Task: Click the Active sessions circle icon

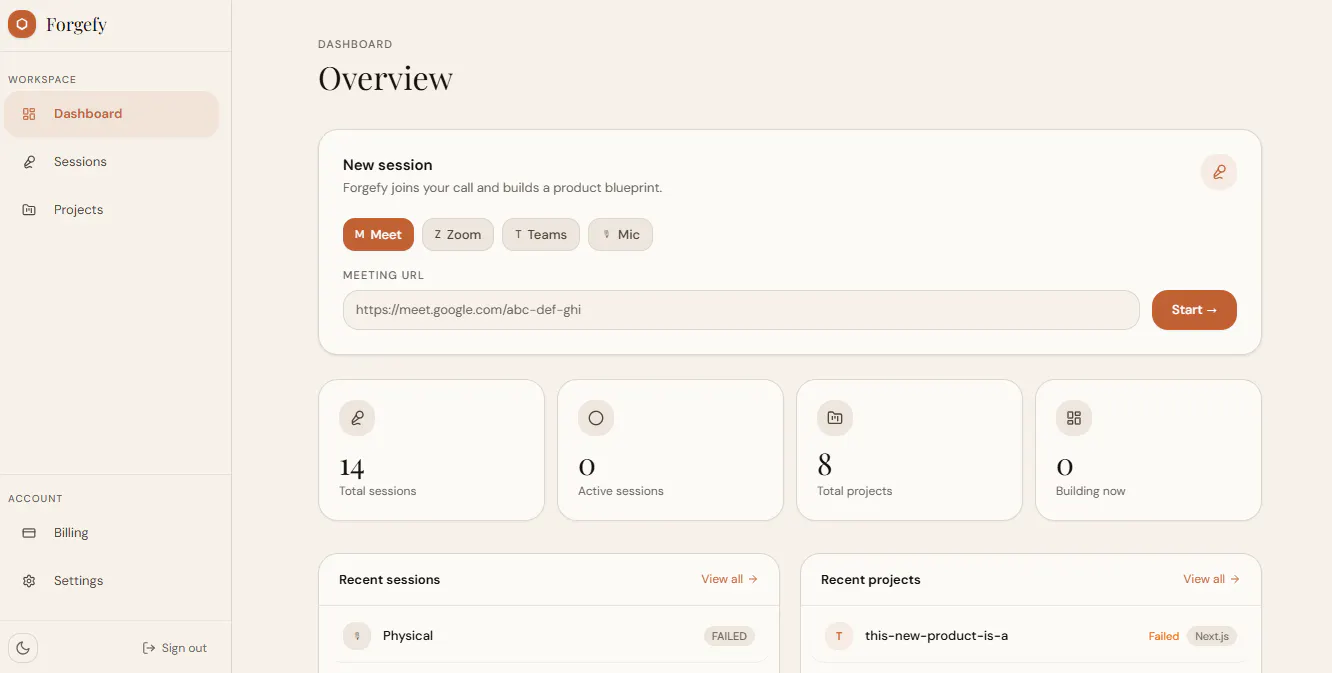Action: [x=596, y=418]
